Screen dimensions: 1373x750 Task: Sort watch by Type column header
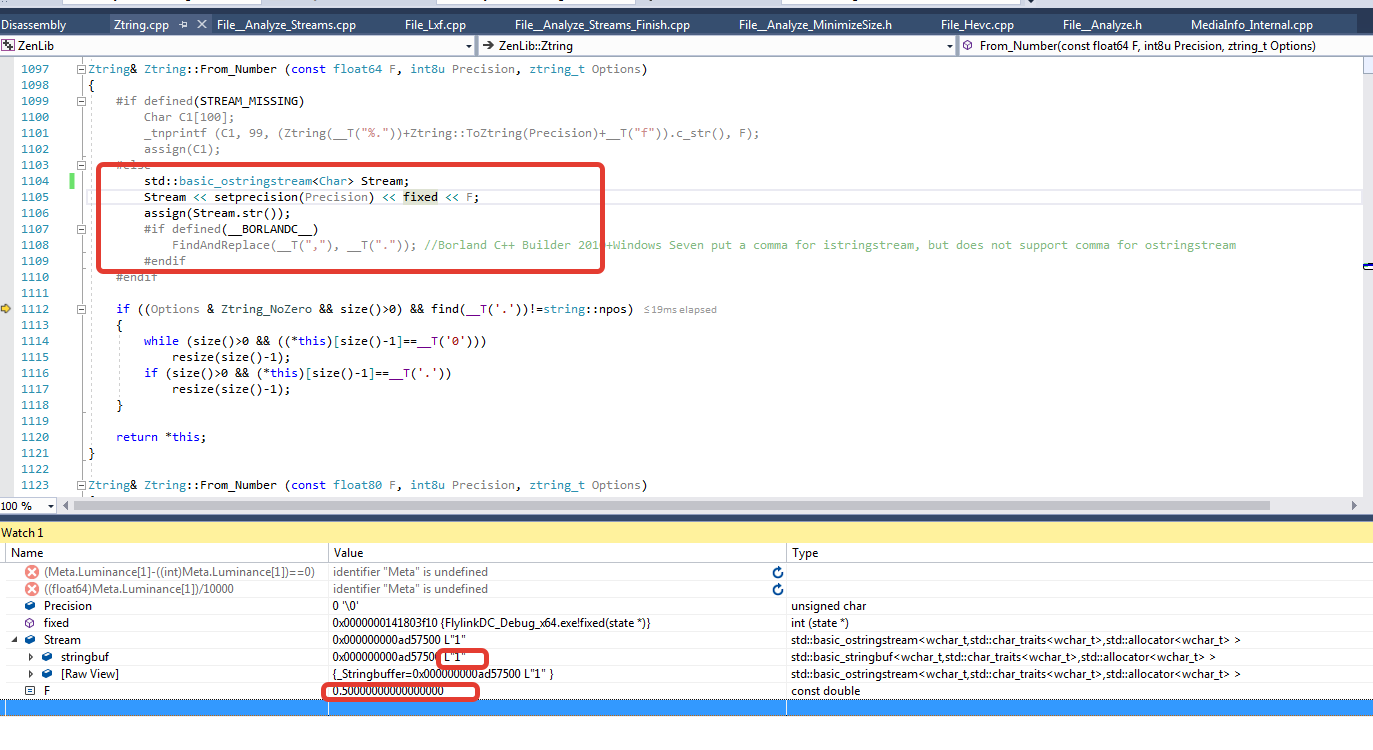click(x=1079, y=553)
